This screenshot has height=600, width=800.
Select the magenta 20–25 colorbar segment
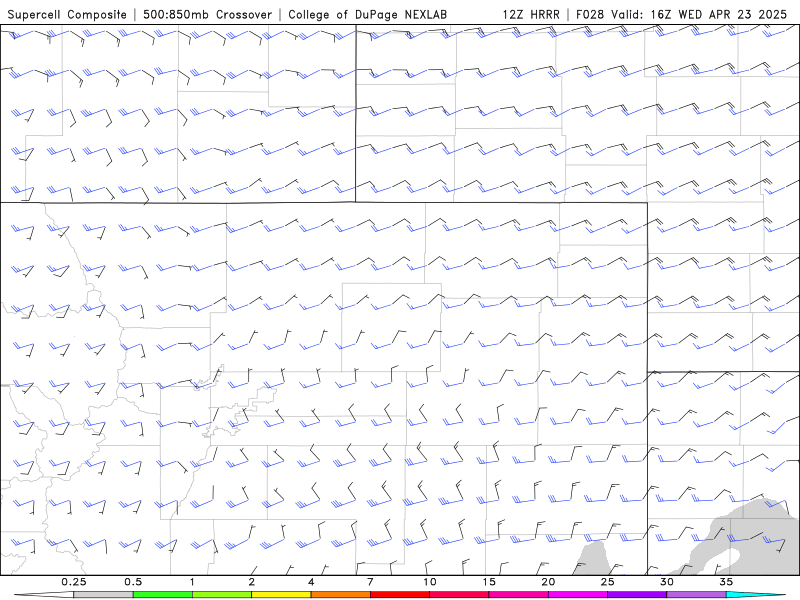coord(578,595)
